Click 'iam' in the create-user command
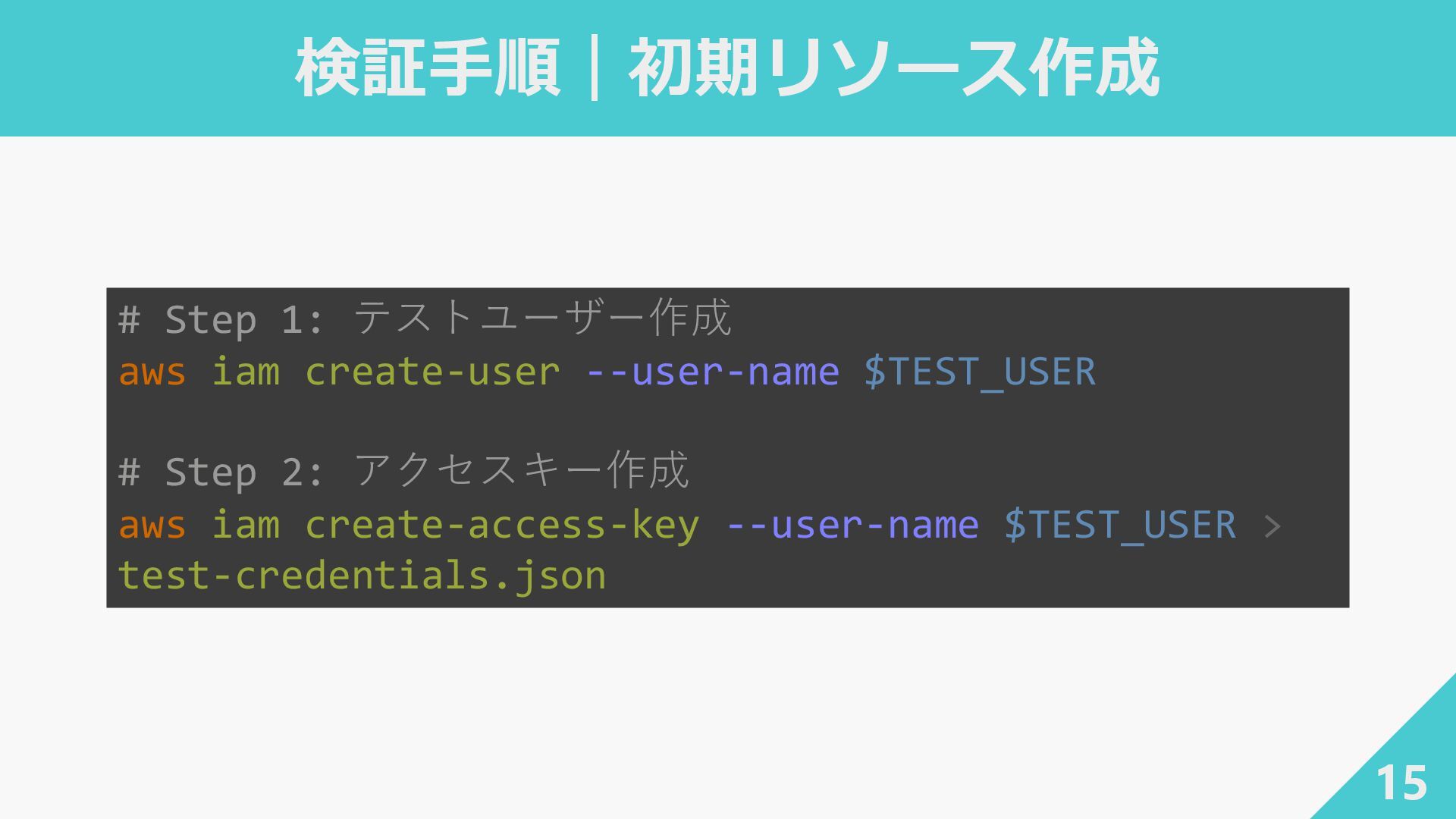The height and width of the screenshot is (819, 1456). (246, 372)
